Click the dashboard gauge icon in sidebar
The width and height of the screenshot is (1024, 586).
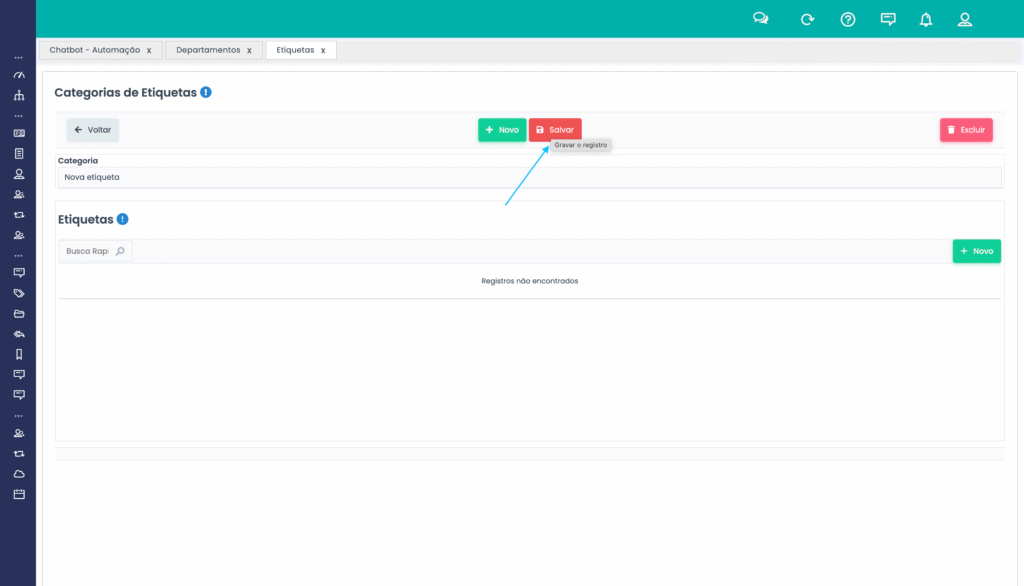click(x=18, y=76)
